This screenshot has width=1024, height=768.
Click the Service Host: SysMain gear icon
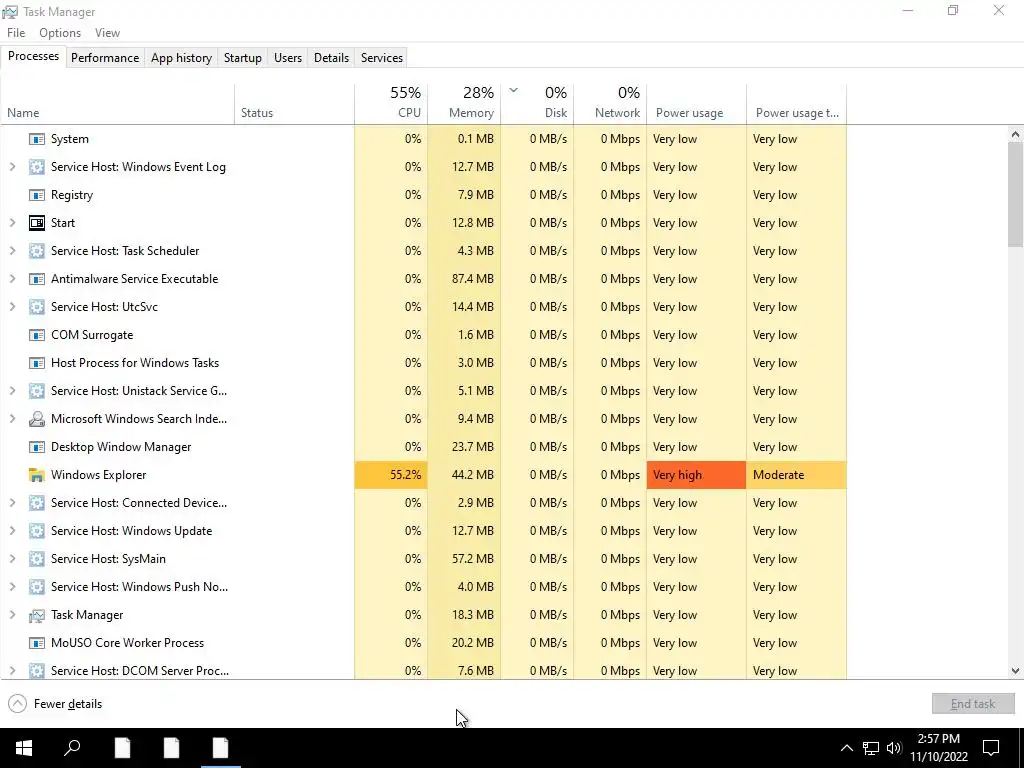tap(37, 559)
